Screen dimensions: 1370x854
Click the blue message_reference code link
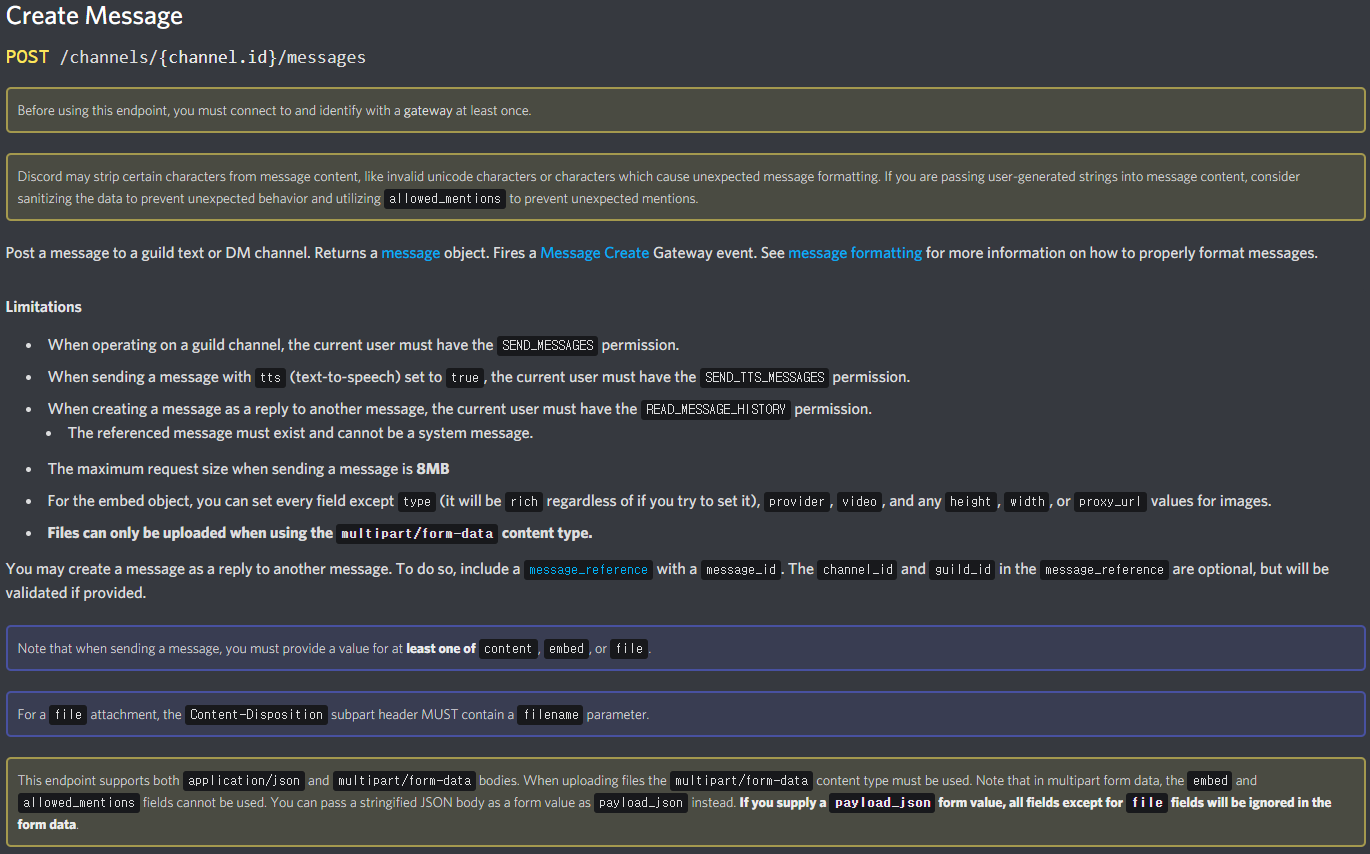pyautogui.click(x=588, y=570)
